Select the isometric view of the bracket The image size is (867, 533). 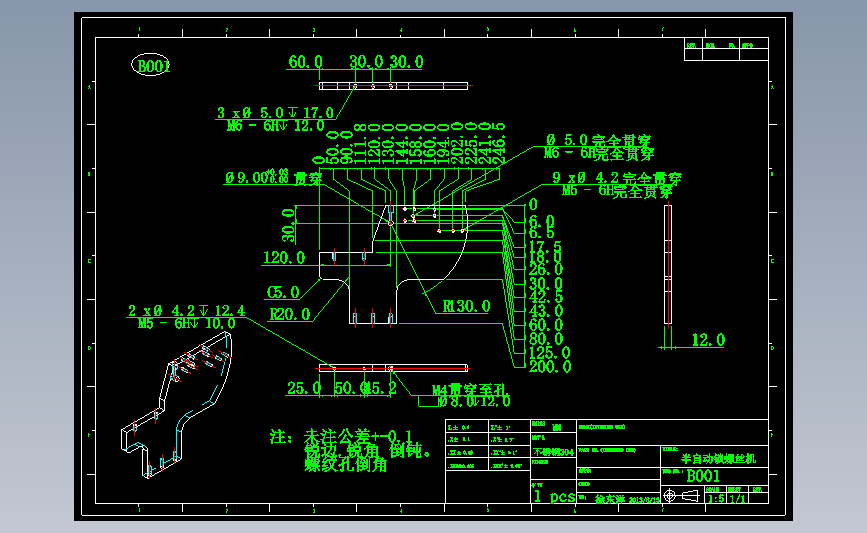[176, 405]
